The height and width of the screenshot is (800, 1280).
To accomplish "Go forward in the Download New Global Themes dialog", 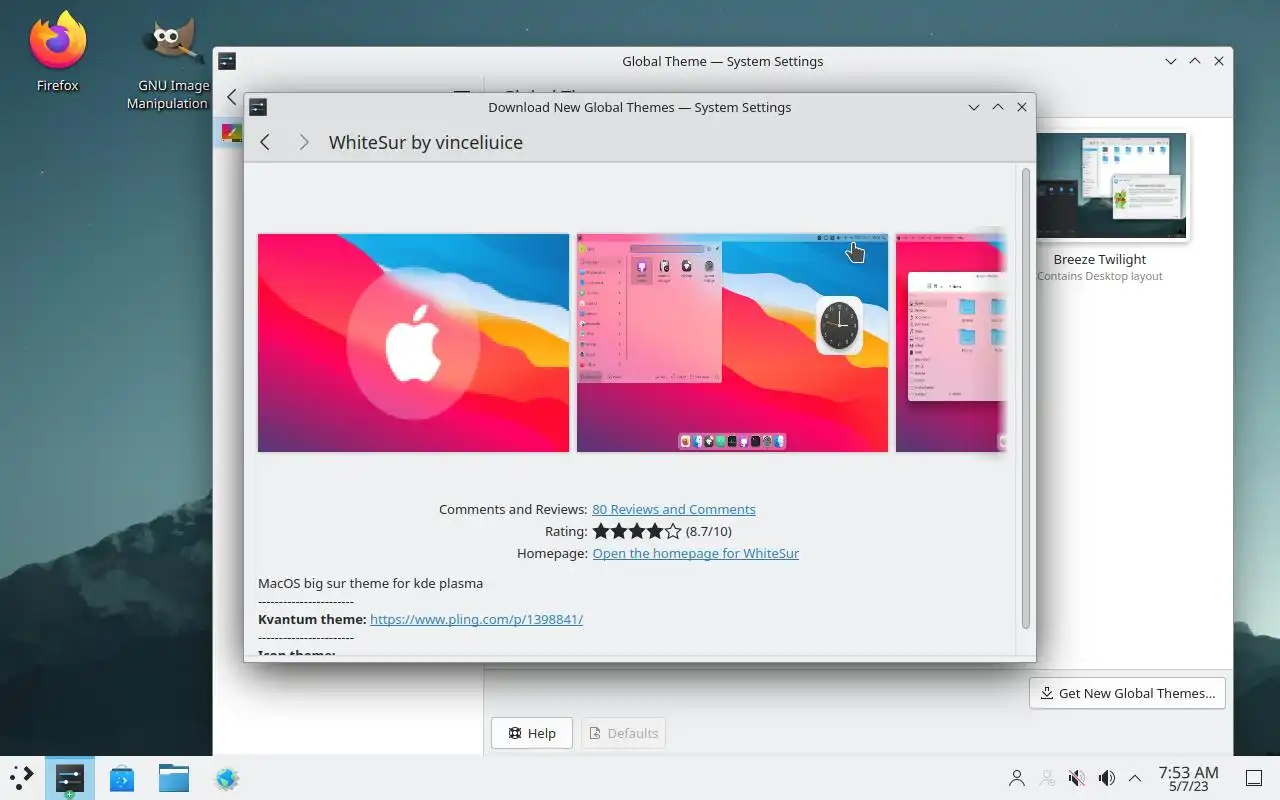I will point(303,142).
